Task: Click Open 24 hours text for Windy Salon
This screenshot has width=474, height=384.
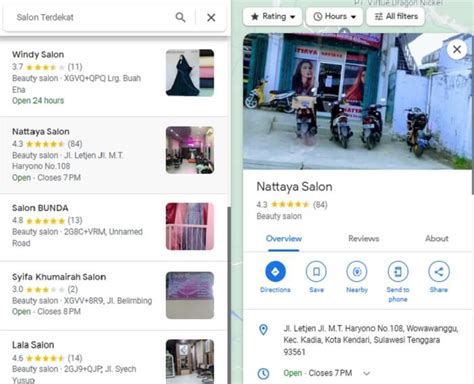Action: click(38, 101)
